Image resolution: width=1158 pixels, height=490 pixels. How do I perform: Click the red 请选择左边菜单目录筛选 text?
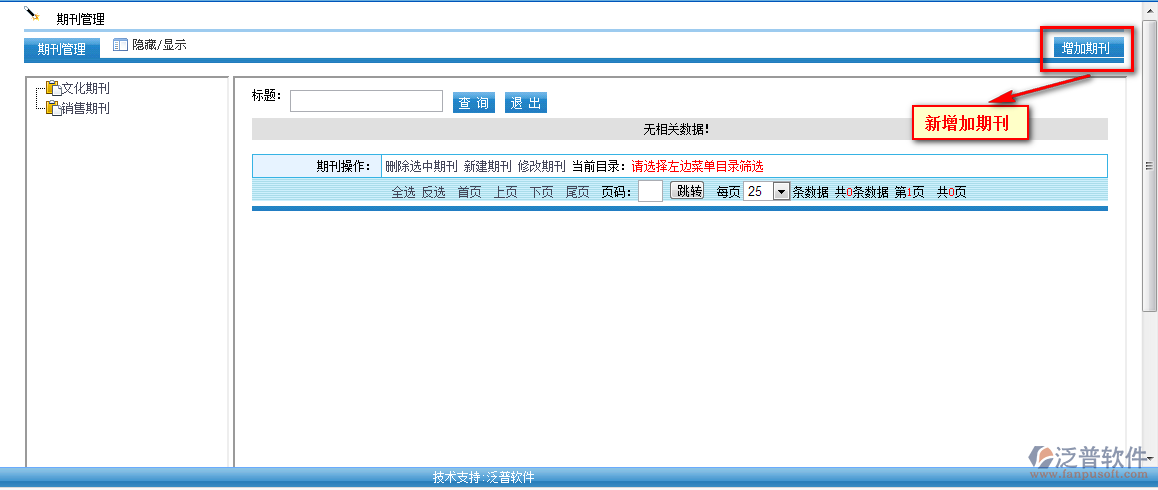[697, 166]
